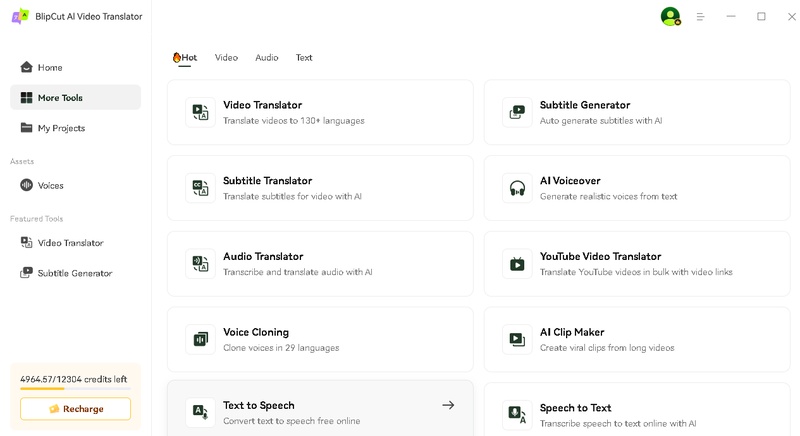Image resolution: width=800 pixels, height=436 pixels.
Task: Click BlipCut AI Video Translator title text
Action: 89,16
